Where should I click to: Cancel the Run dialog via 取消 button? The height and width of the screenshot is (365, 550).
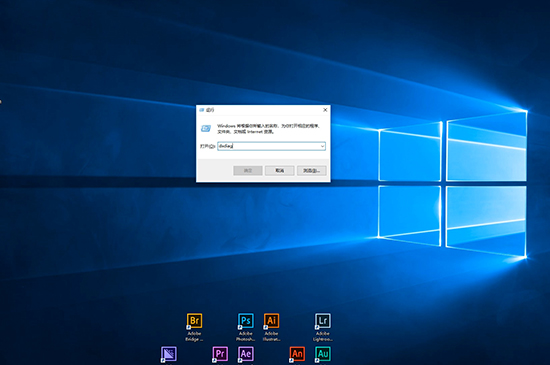280,170
